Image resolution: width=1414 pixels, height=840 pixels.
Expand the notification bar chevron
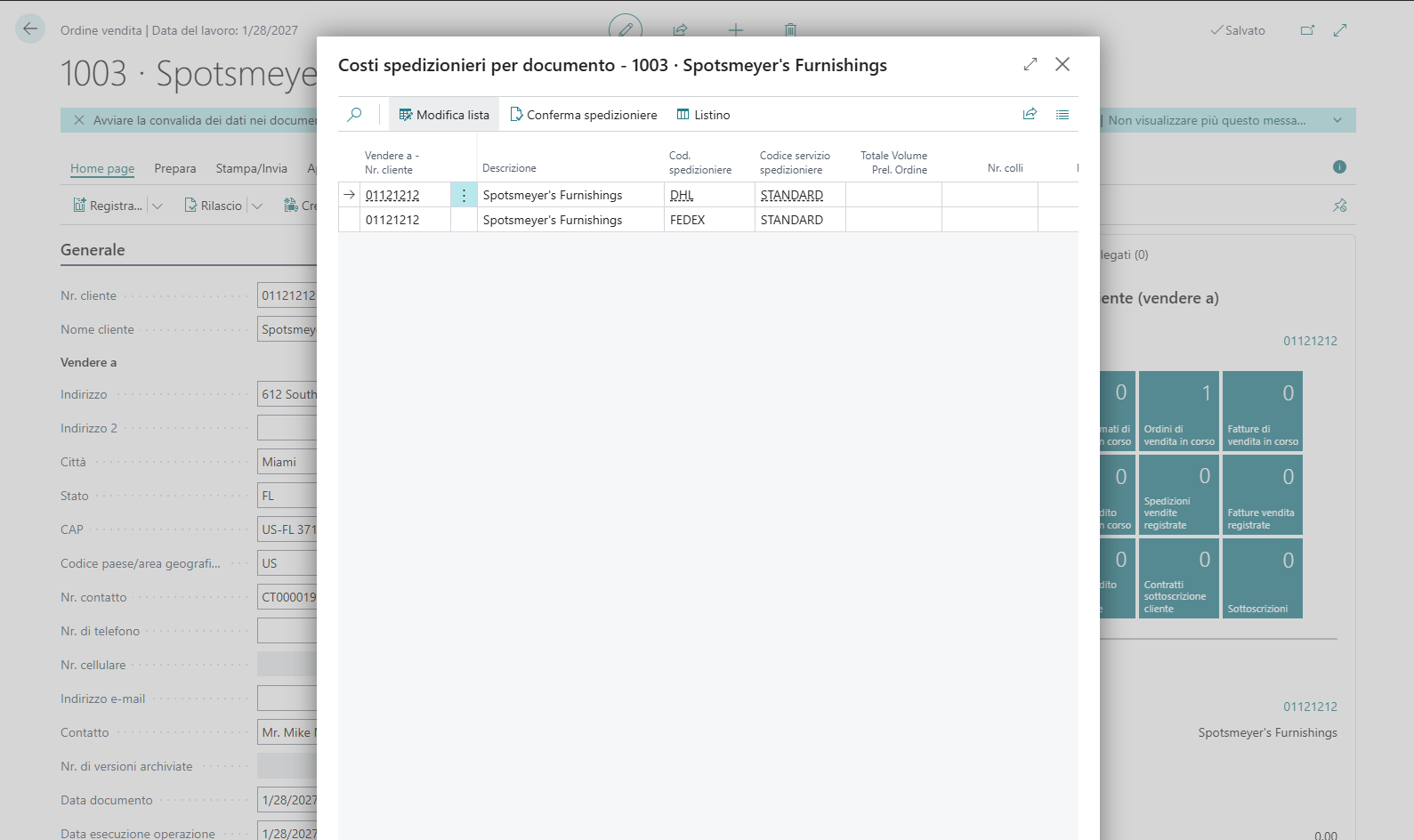[x=1337, y=120]
